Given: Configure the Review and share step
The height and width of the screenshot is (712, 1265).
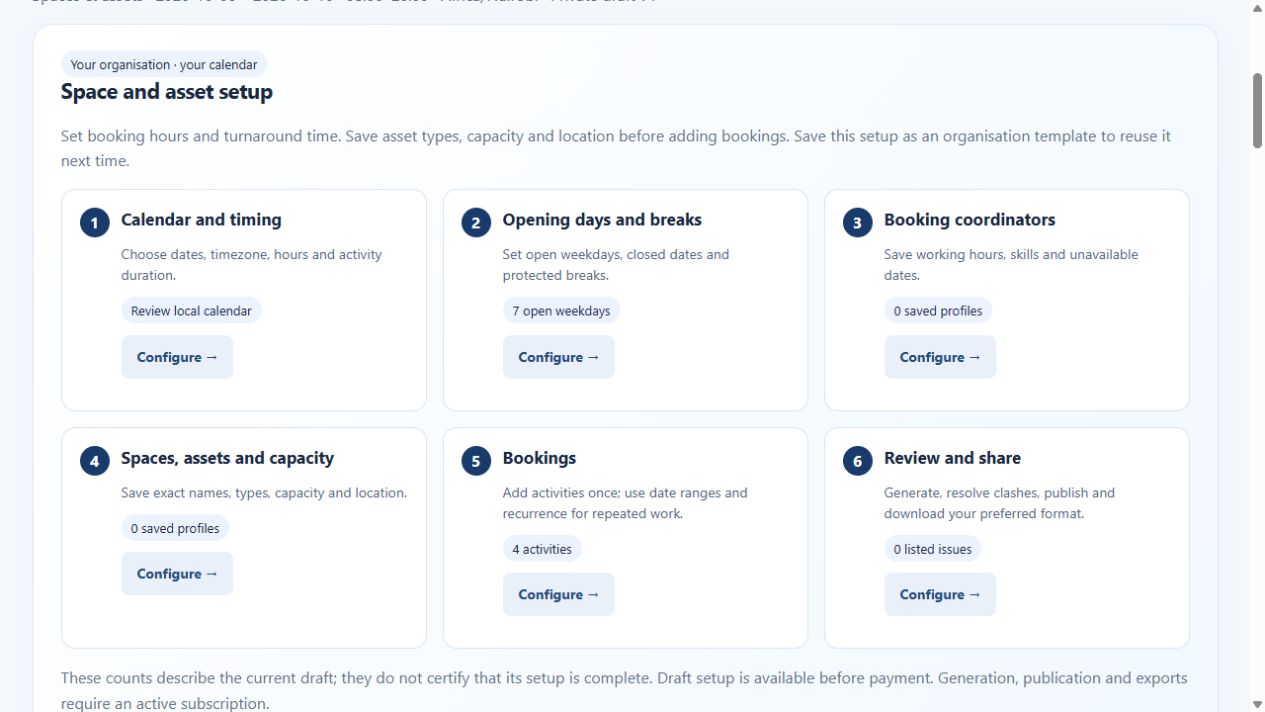Looking at the screenshot, I should coord(940,594).
